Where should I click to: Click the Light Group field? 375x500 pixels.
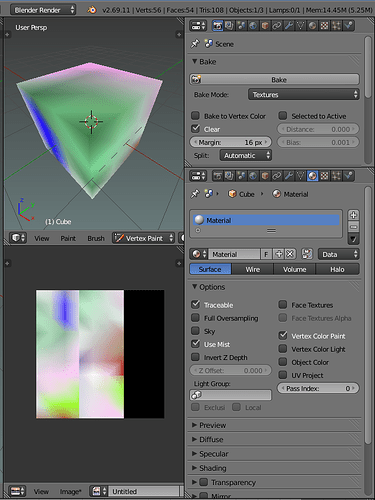tap(231, 395)
